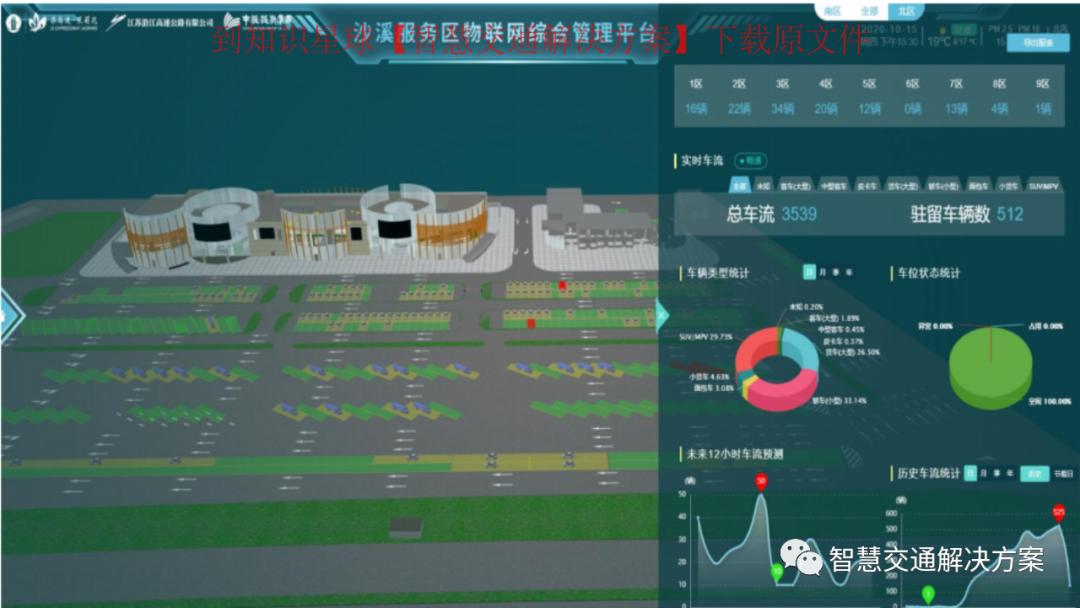
Task: Click the circular company logo at top left
Action: coord(13,23)
